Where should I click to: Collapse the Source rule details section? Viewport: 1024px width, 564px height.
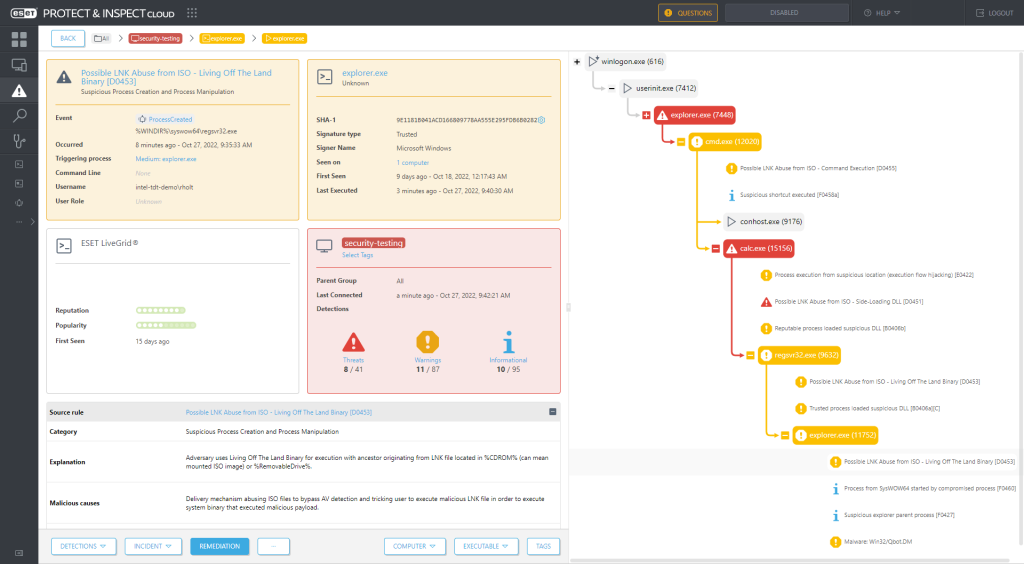[553, 411]
